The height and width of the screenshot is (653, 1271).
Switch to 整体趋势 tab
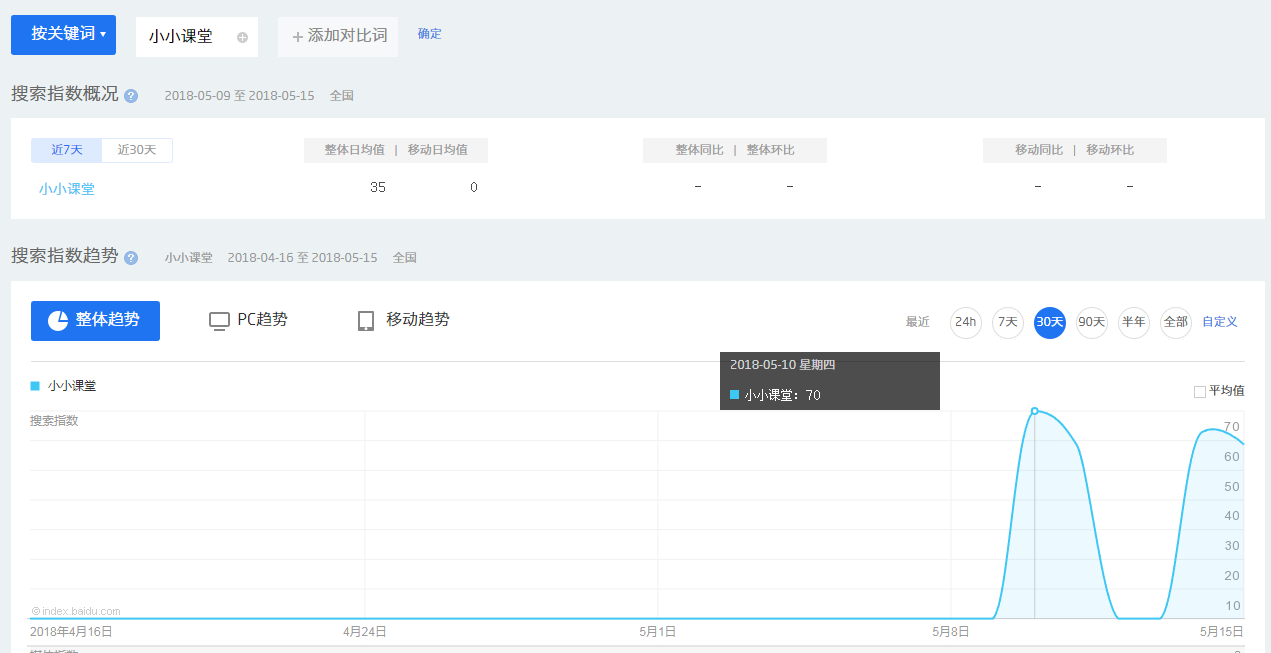[95, 321]
